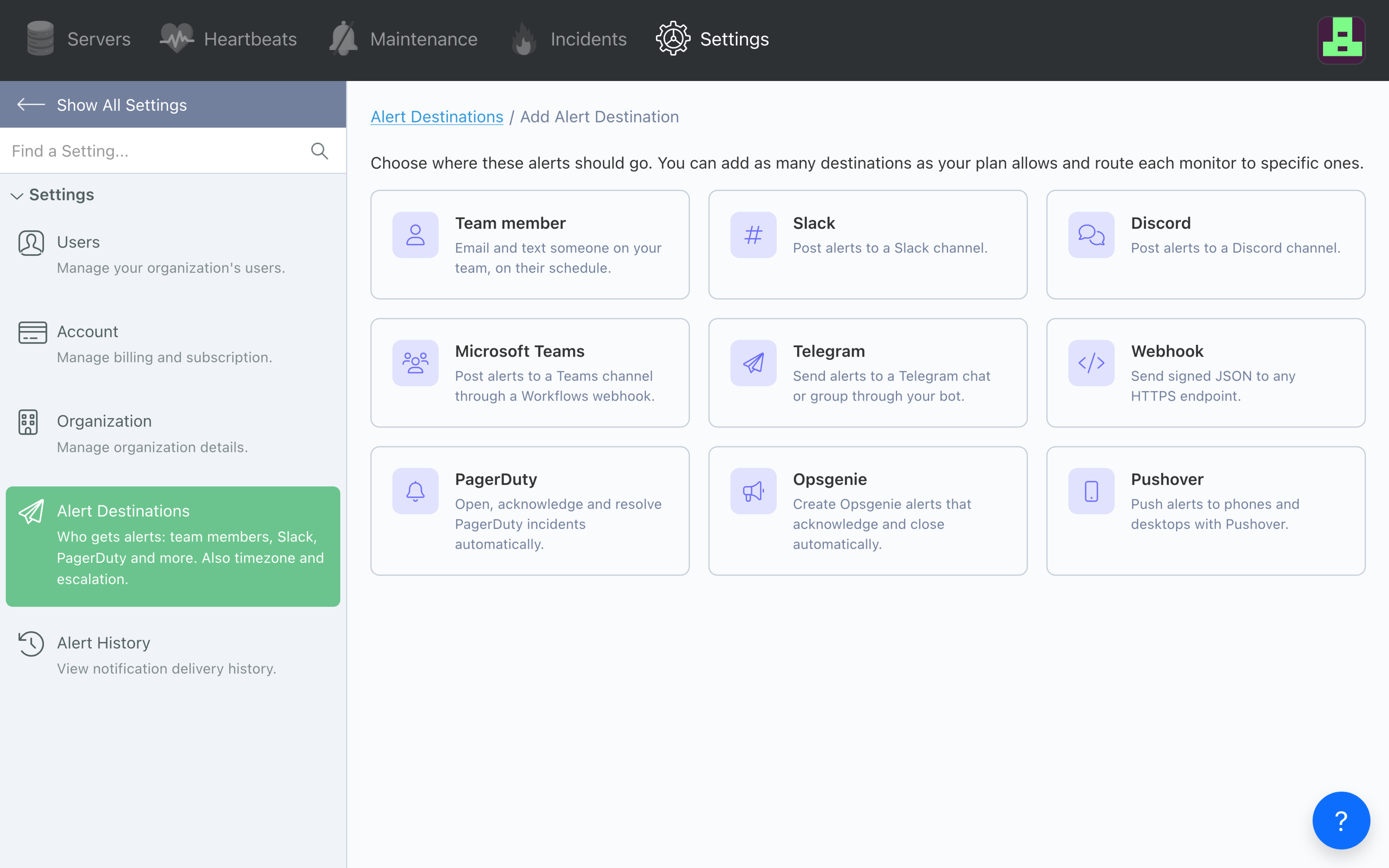
Task: Choose the Team member destination card
Action: click(x=530, y=244)
